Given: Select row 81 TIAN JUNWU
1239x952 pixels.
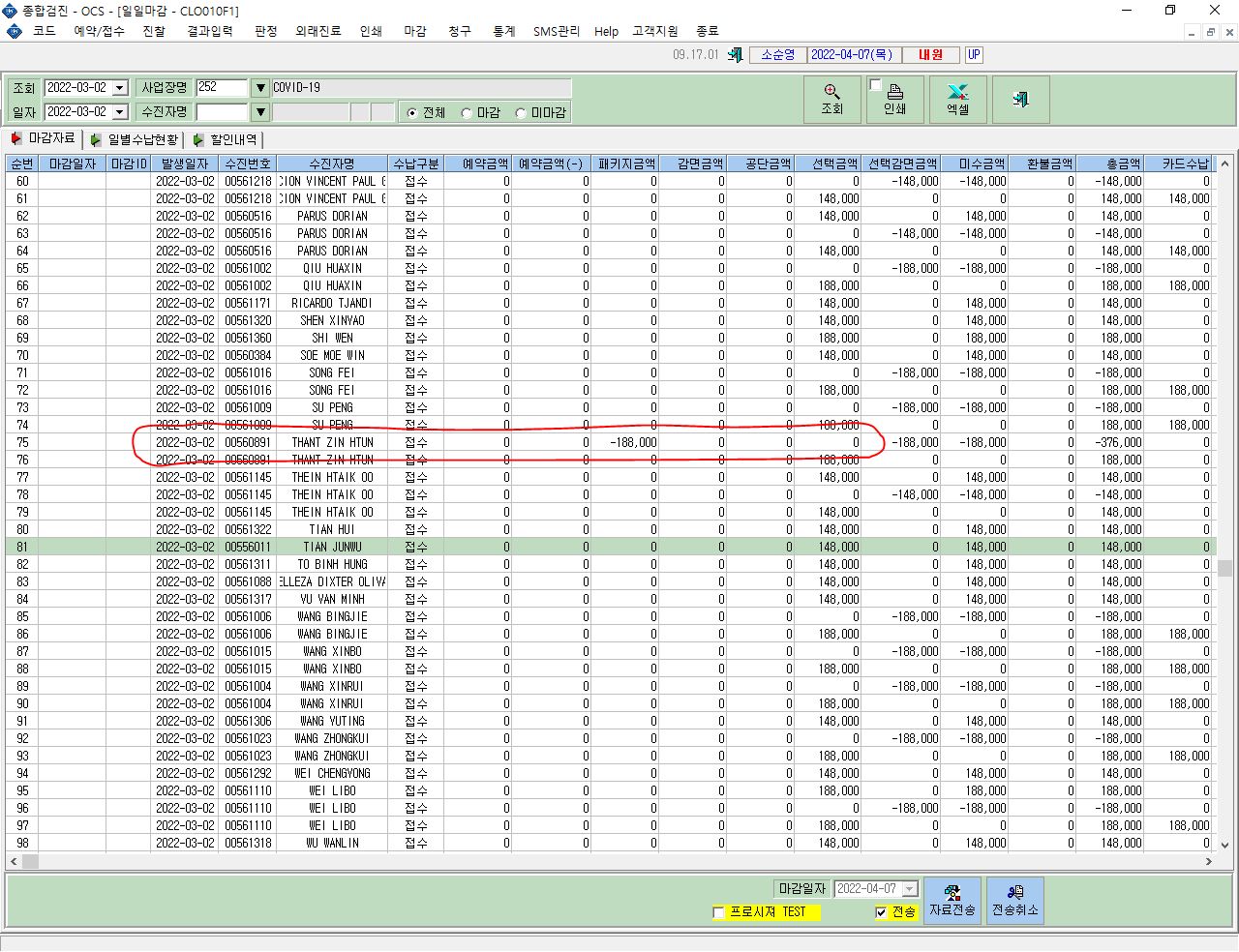Looking at the screenshot, I should (610, 547).
